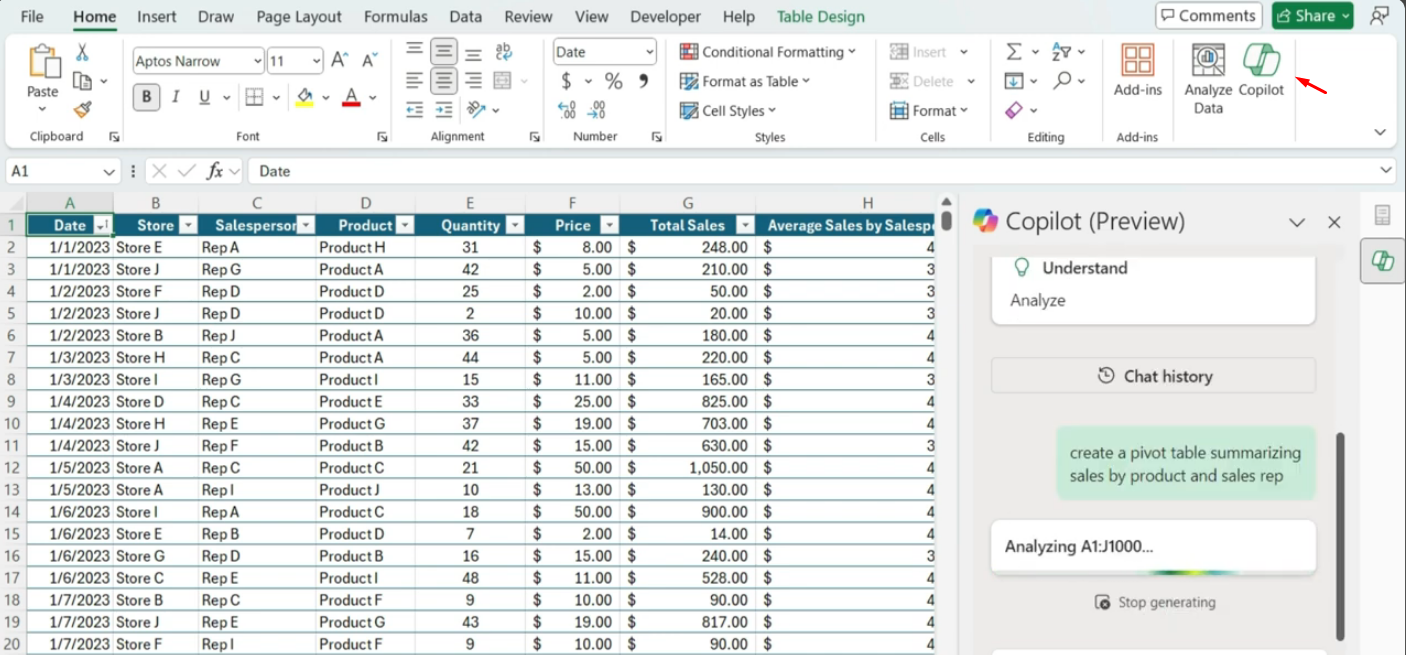The image size is (1406, 655).
Task: Activate the Format Painter brush
Action: click(x=83, y=109)
